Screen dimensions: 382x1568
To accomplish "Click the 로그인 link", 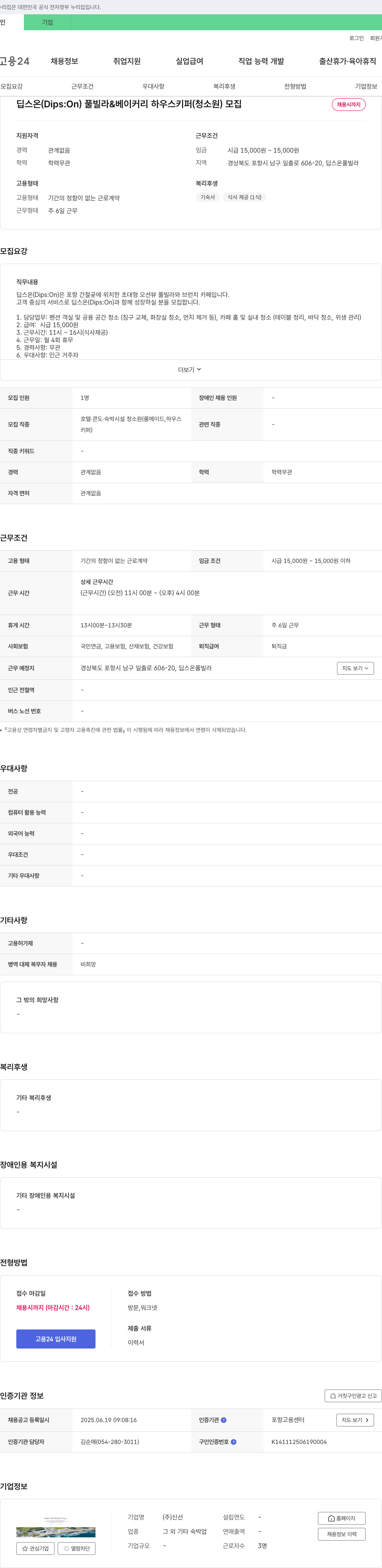I will click(x=357, y=38).
